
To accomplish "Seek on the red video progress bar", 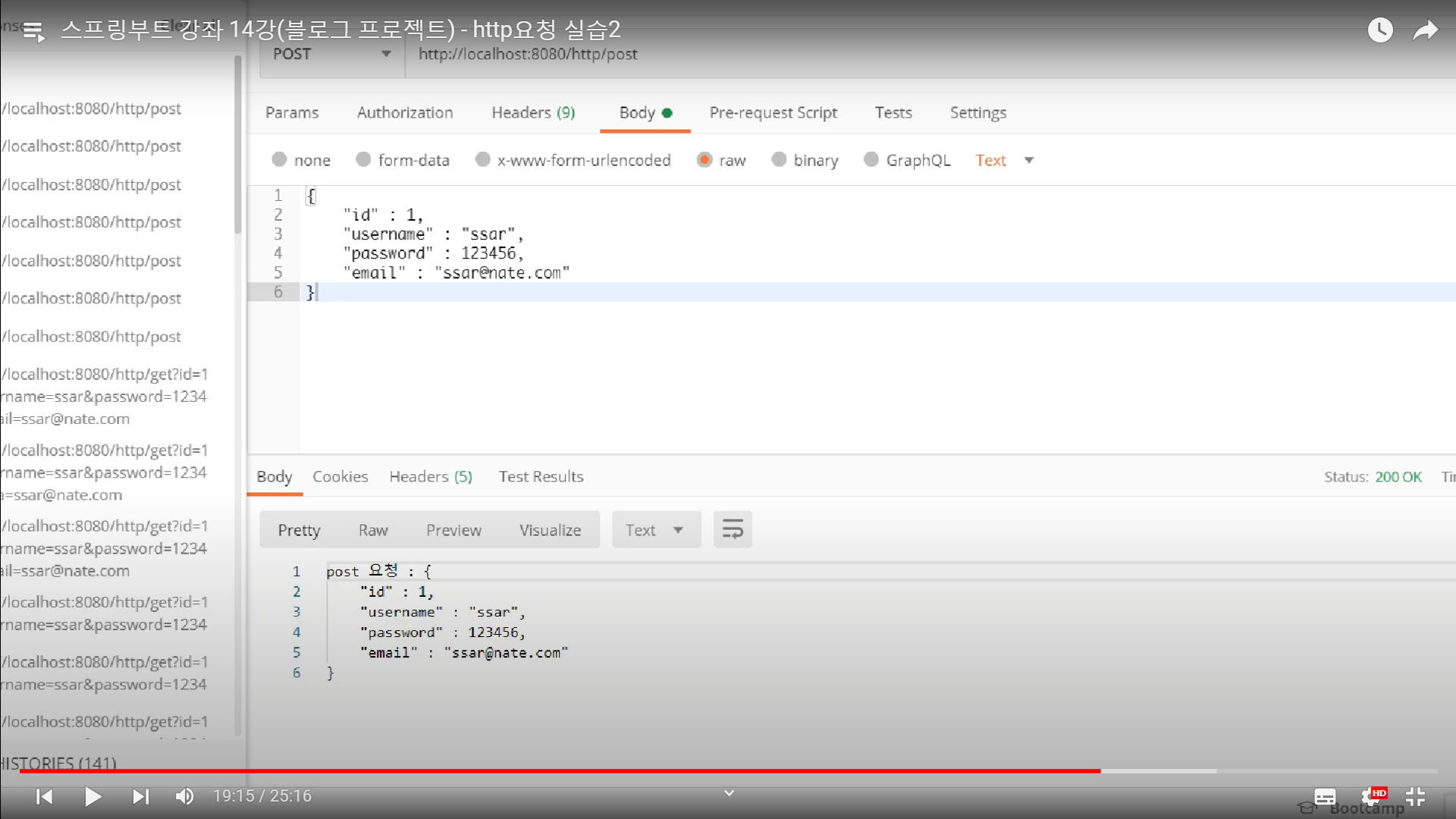I will coord(561,770).
